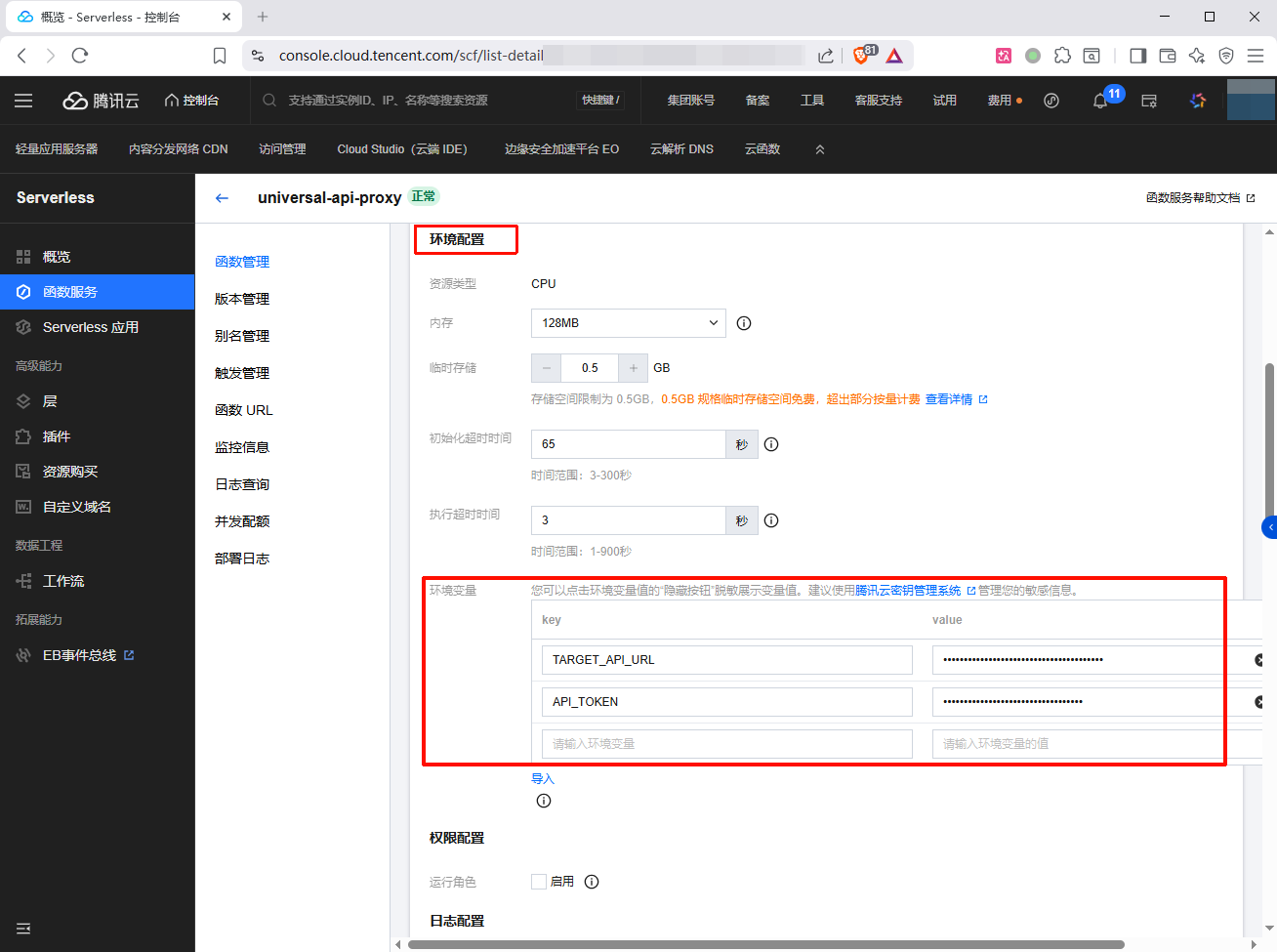This screenshot has width=1277, height=952.
Task: Click info icon next to 运行角色 启用
Action: (592, 882)
